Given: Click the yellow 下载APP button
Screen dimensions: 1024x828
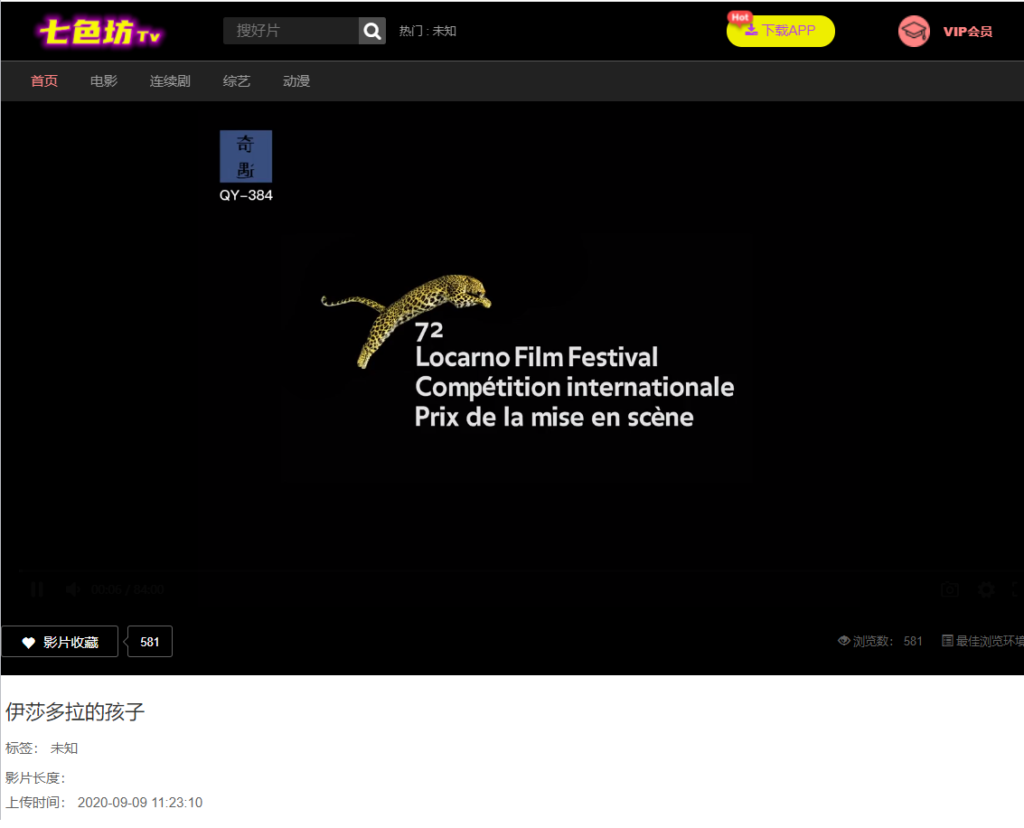Looking at the screenshot, I should pyautogui.click(x=780, y=31).
